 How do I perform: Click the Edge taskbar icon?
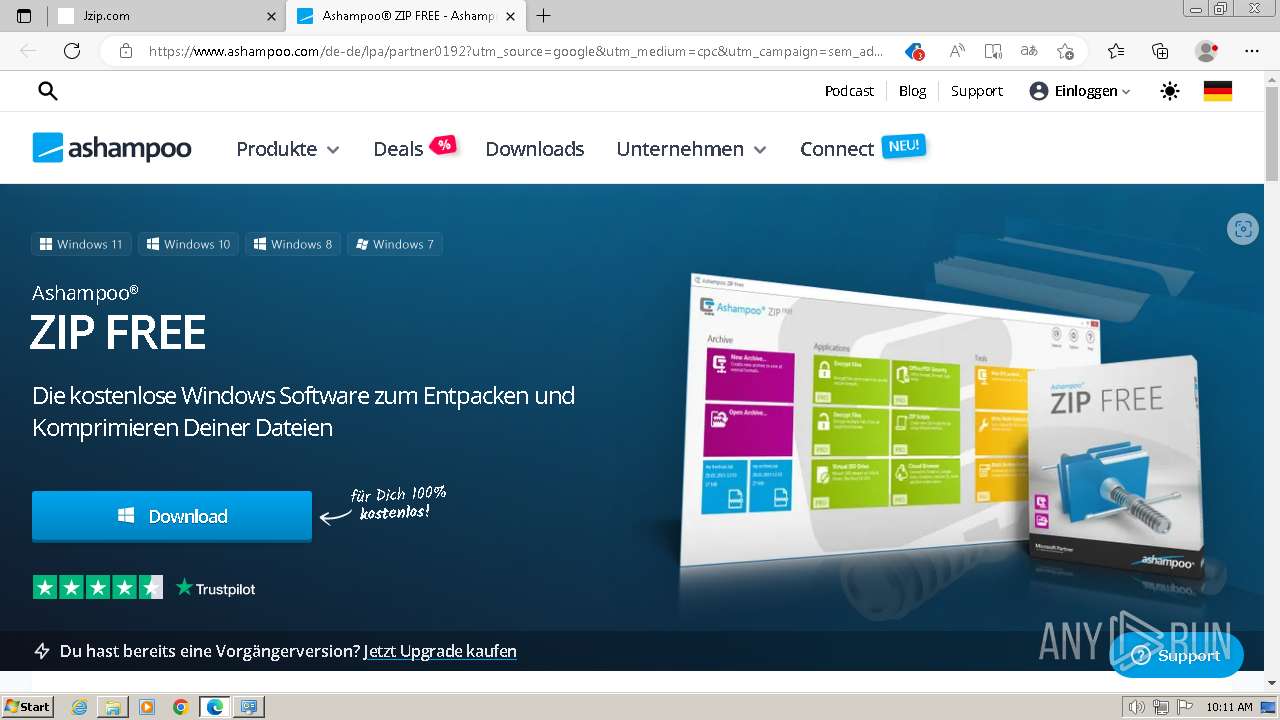click(214, 707)
